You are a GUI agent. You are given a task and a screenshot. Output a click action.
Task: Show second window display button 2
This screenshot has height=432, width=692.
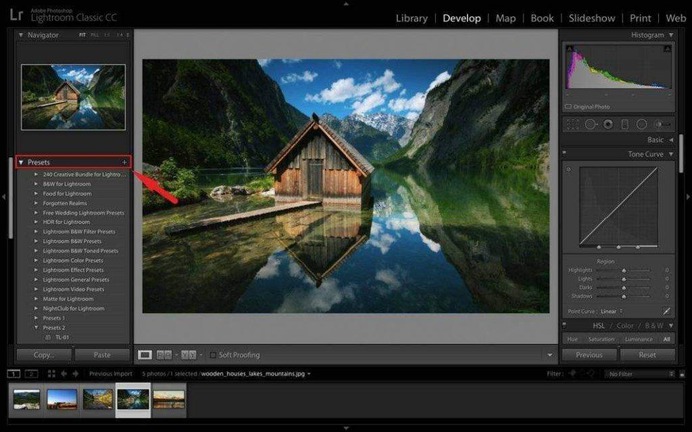click(31, 374)
